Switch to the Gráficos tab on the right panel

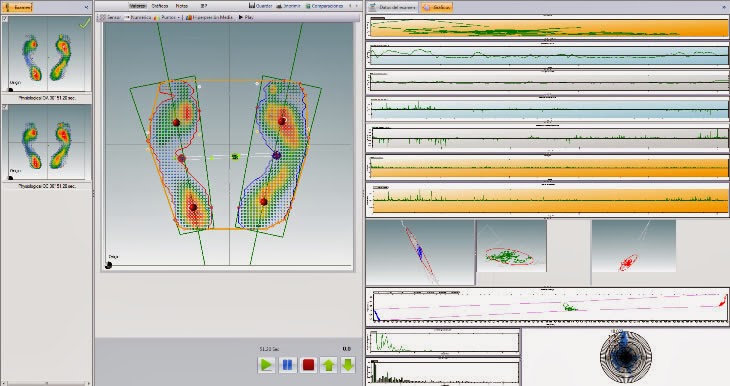(436, 7)
